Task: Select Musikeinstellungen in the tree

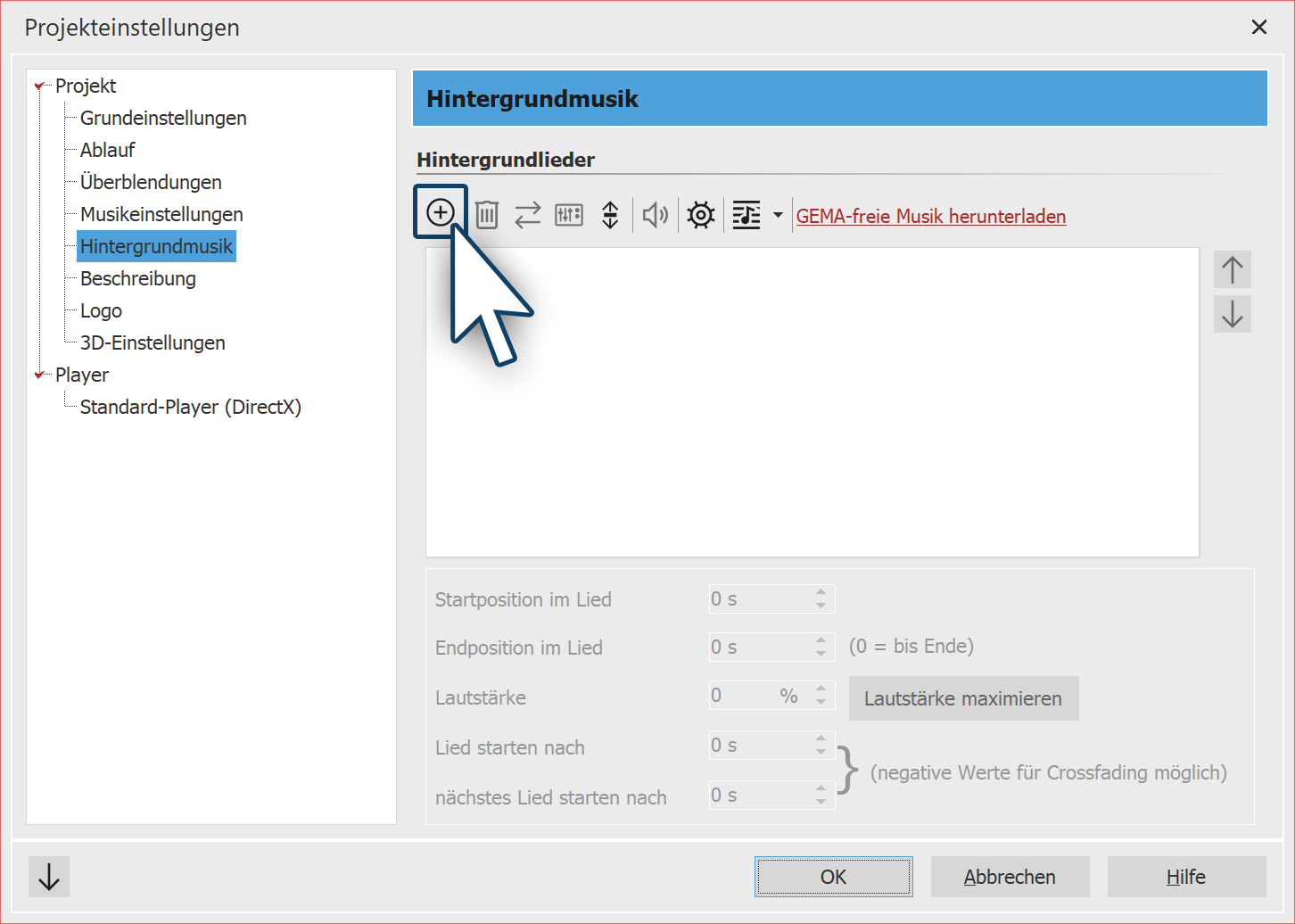Action: coord(161,215)
